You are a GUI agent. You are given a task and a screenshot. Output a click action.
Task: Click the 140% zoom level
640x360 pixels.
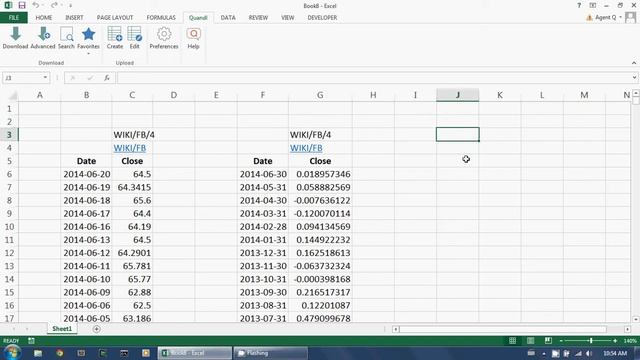coord(630,340)
